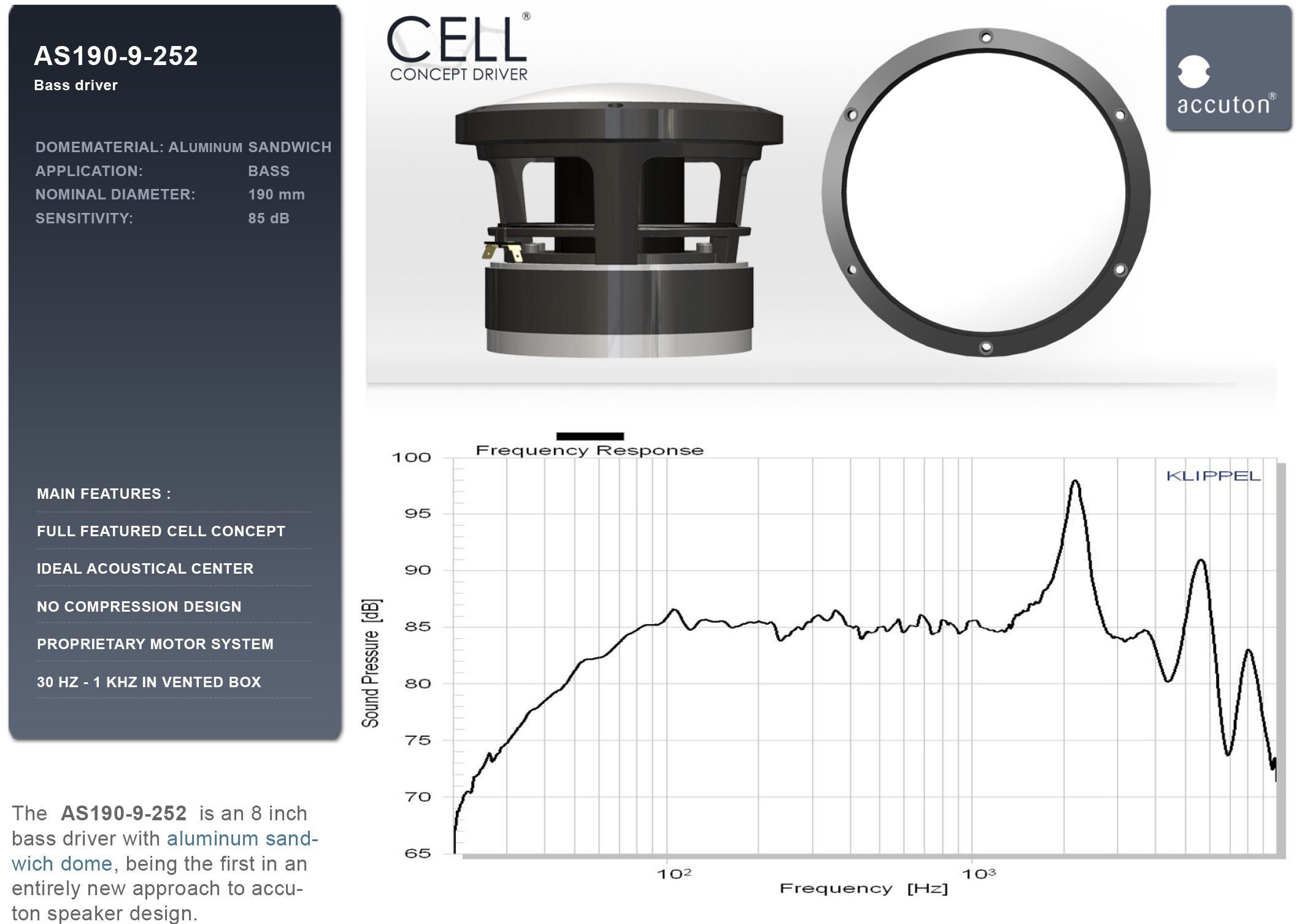Click the DOMEMATERIAL: ALUMINUM SANDWICH line
Viewport: 1297px width, 924px height.
coord(183,147)
